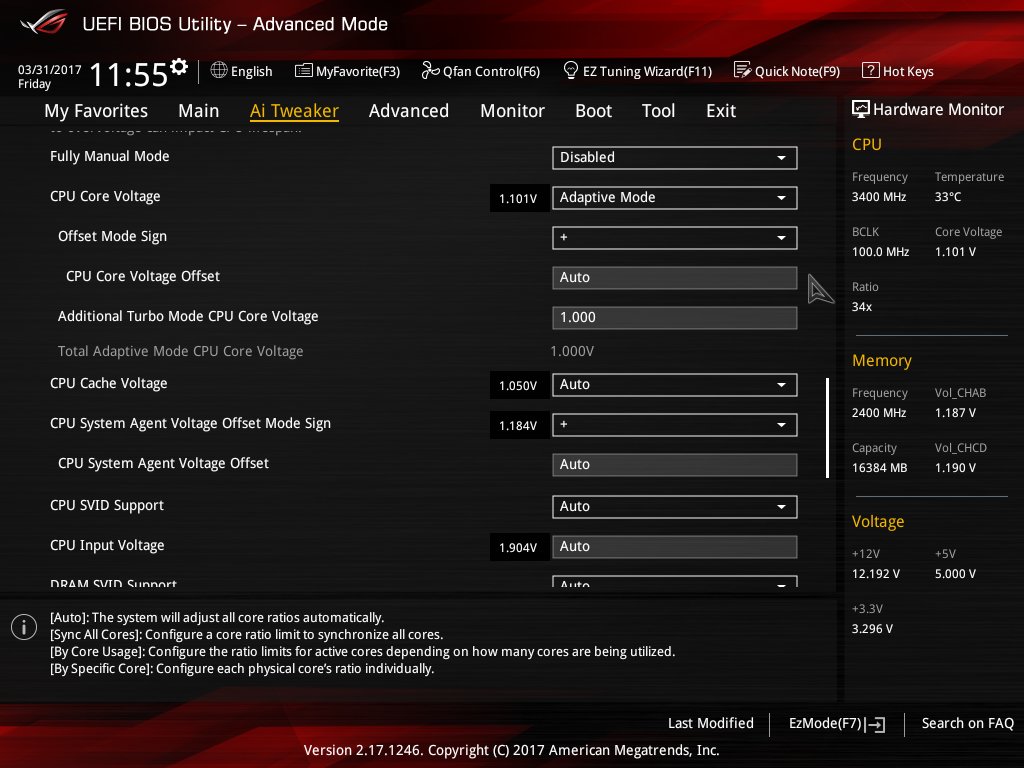Click the 1.184V System Agent reading

518,426
